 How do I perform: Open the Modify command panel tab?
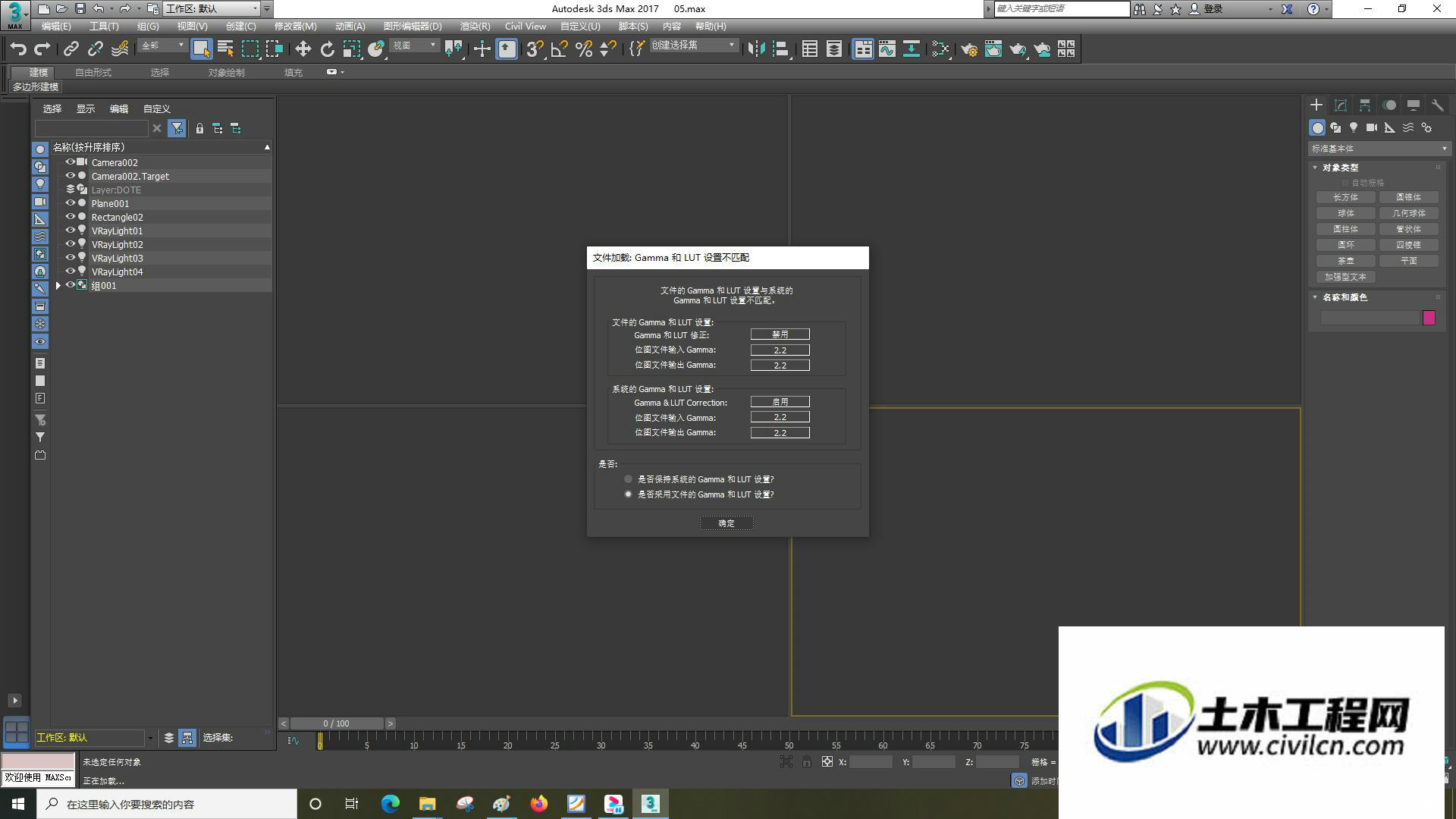point(1341,105)
